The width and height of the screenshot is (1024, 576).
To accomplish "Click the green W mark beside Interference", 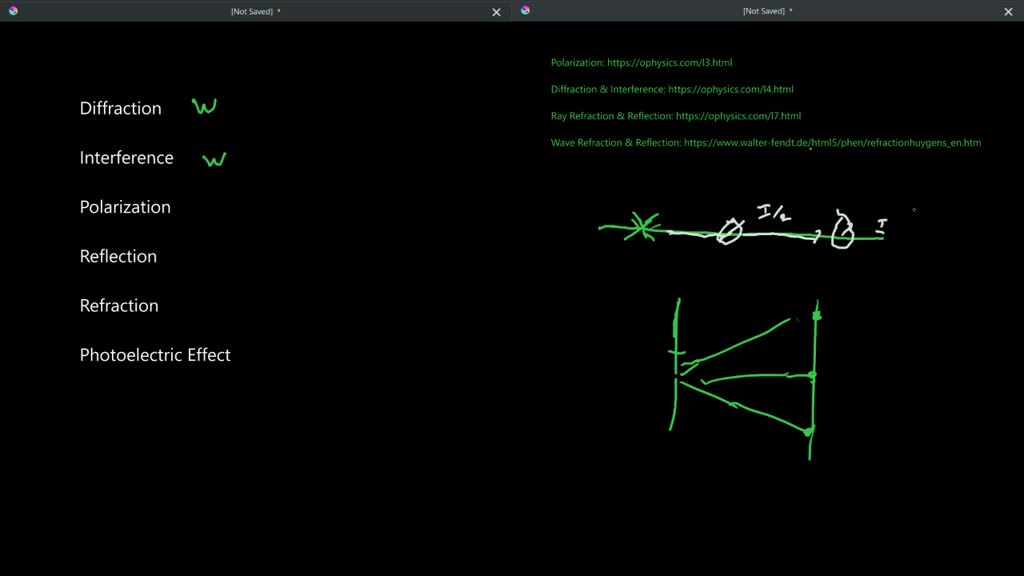I will coord(214,159).
